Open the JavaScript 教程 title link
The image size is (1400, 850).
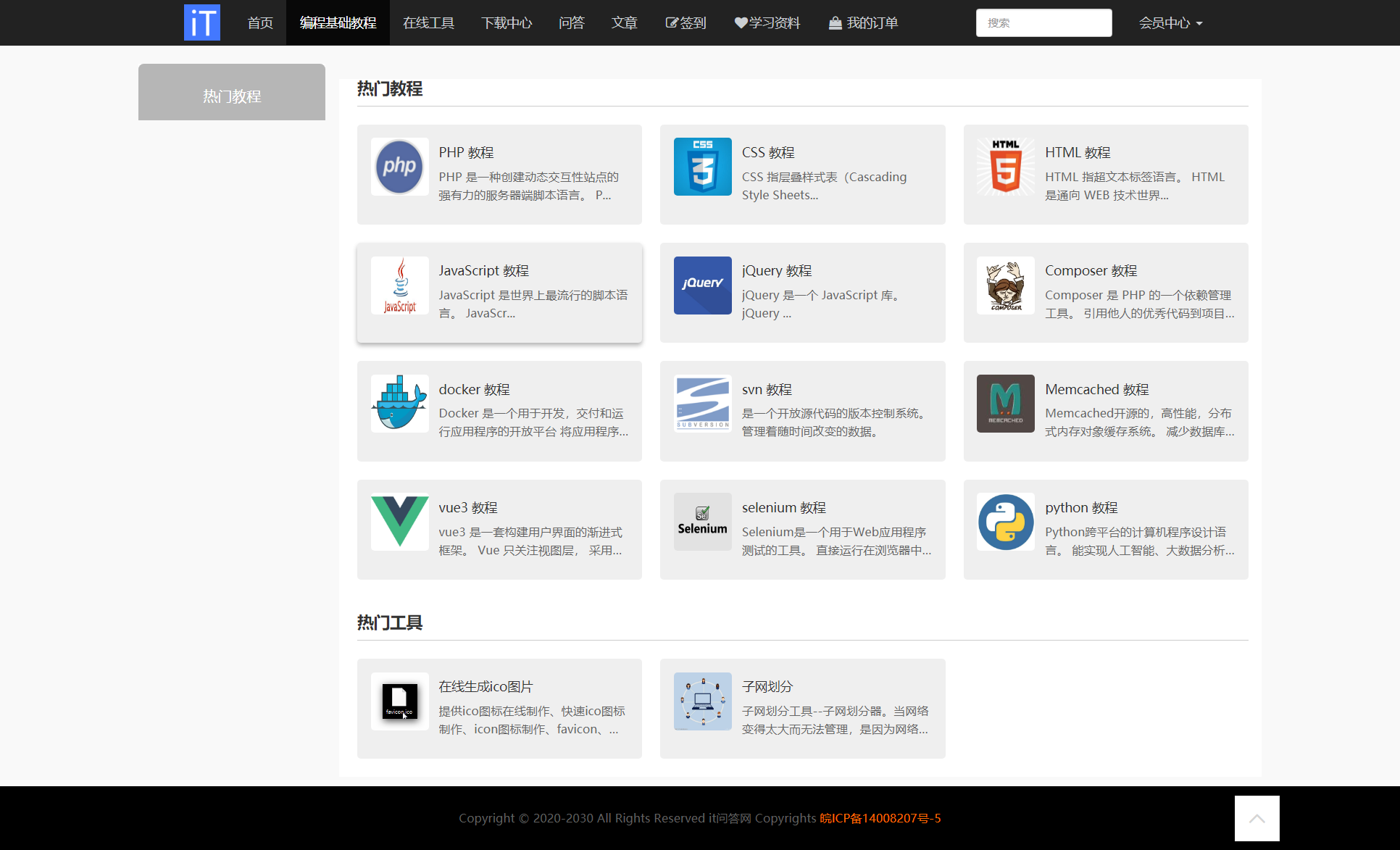(x=484, y=270)
